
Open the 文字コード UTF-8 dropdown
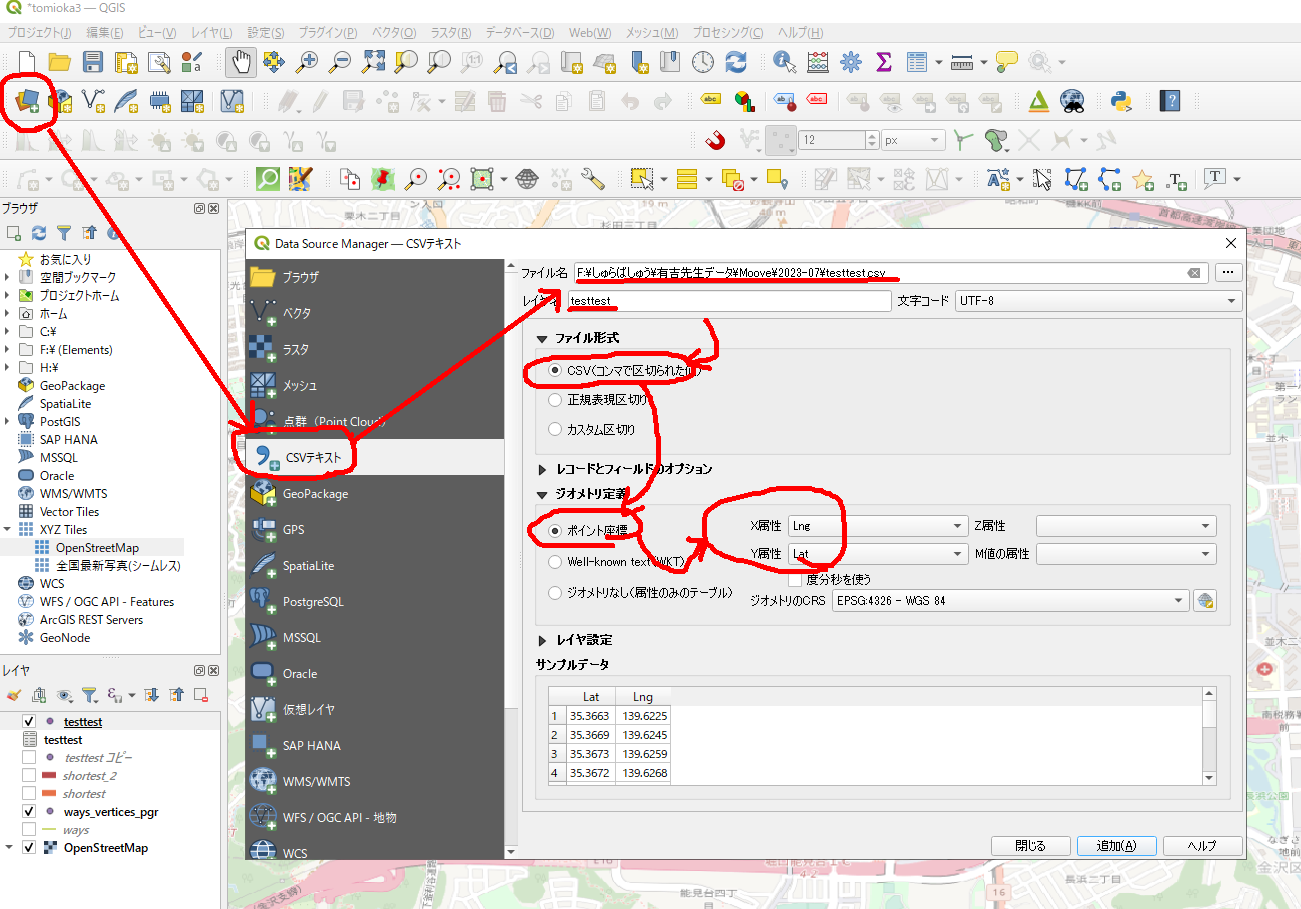(1097, 301)
